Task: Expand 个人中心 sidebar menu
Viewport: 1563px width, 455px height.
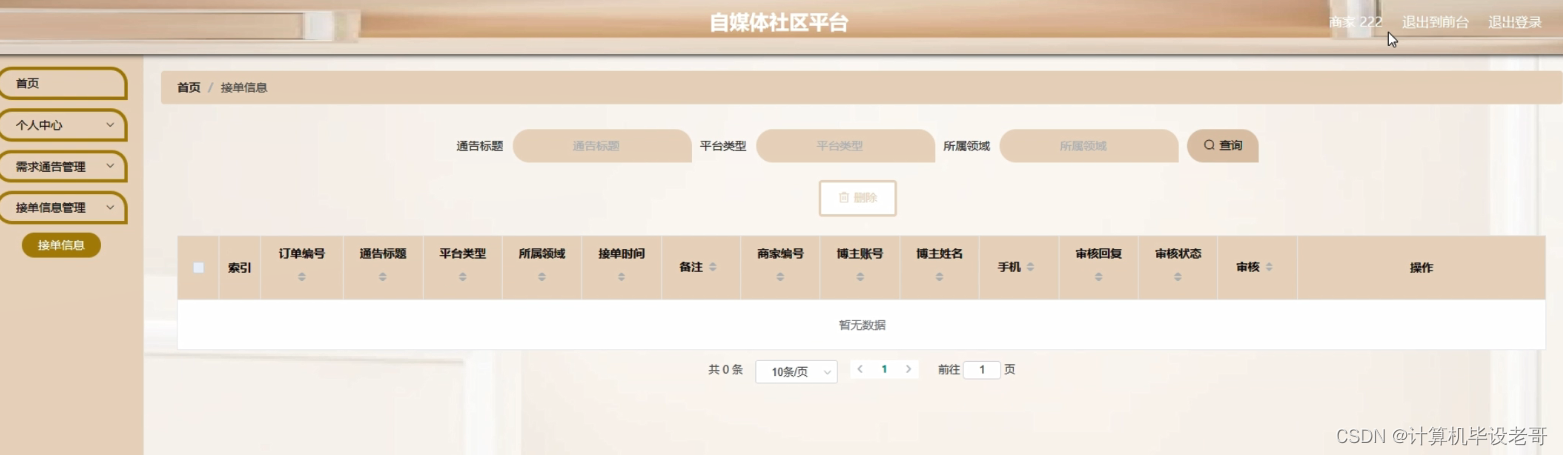Action: tap(63, 125)
